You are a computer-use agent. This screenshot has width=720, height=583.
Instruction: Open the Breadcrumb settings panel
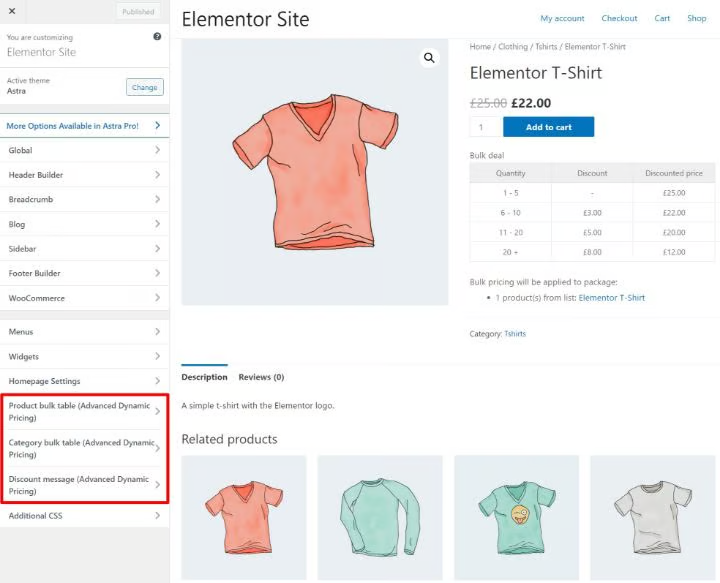point(84,199)
